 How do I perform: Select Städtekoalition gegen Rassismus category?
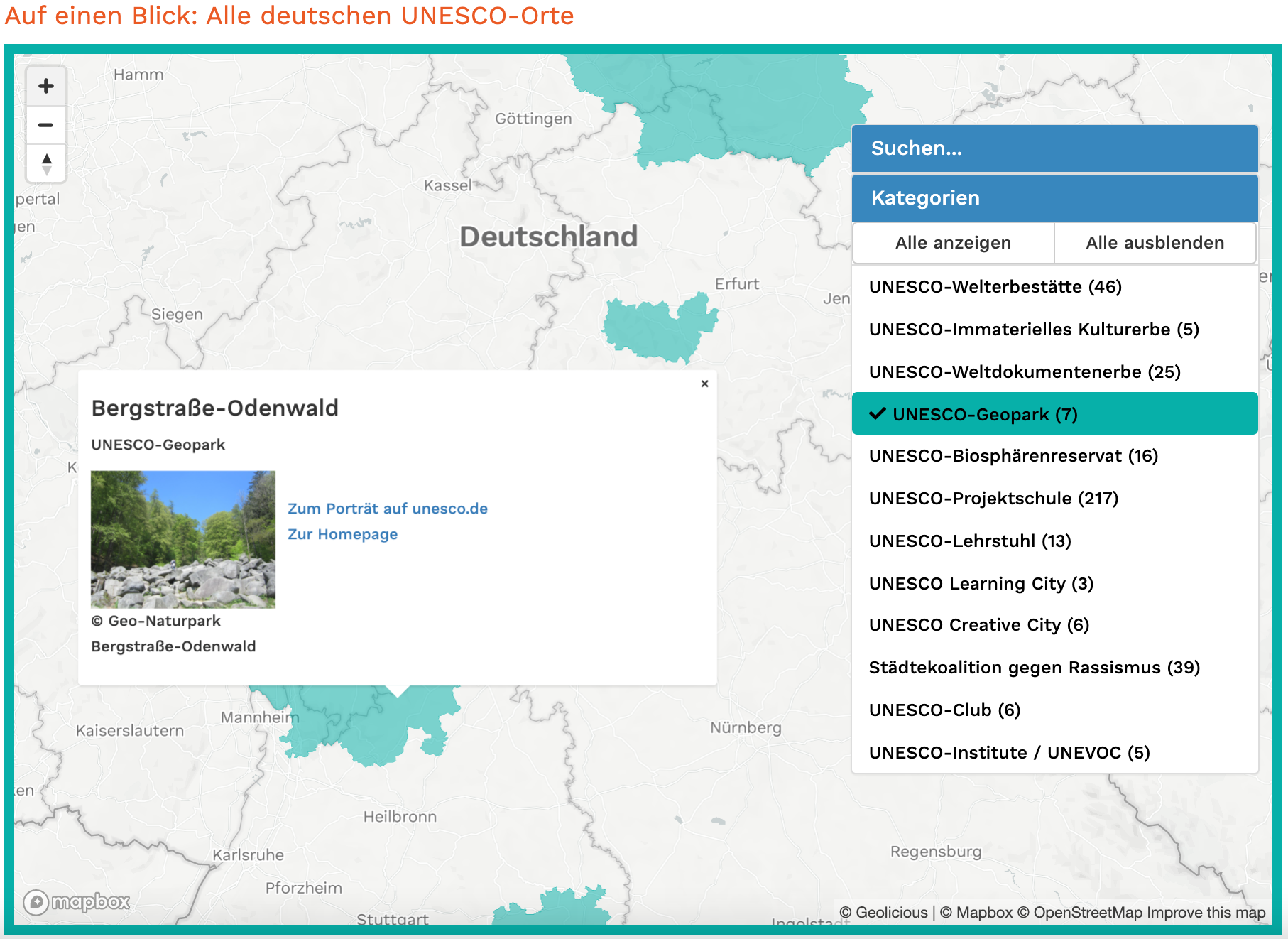tap(1034, 668)
